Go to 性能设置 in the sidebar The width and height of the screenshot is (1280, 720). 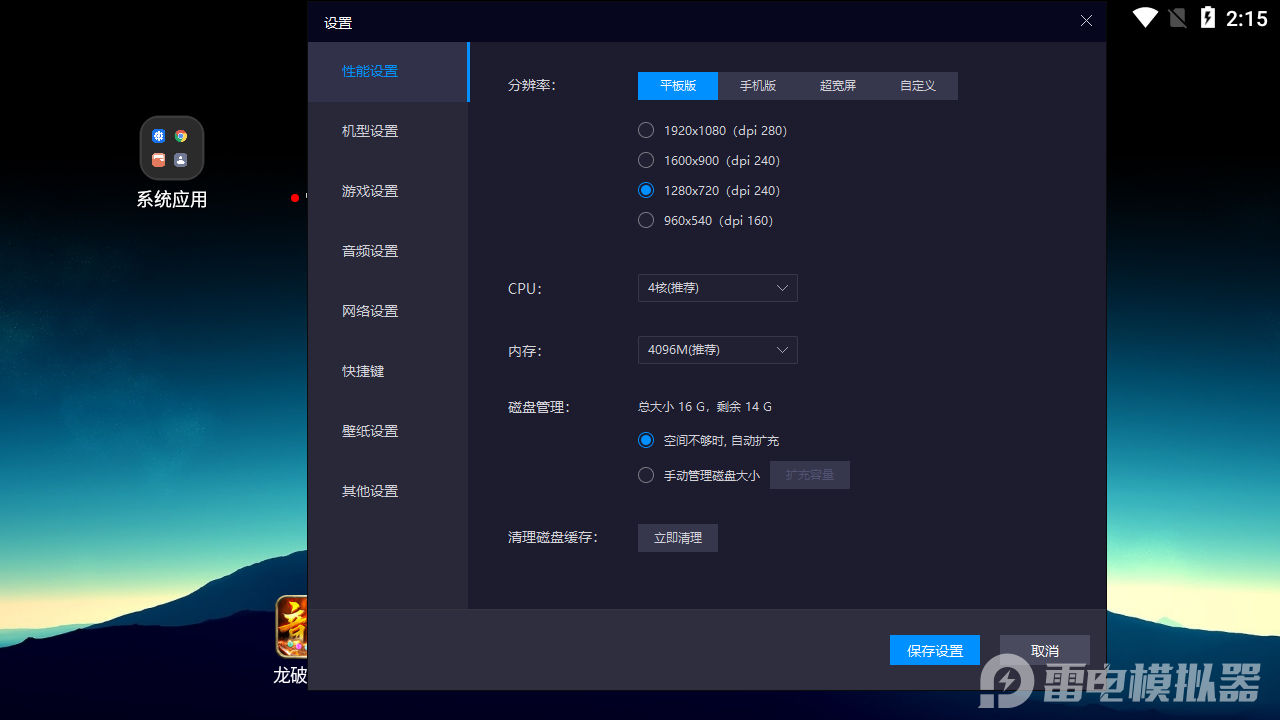388,72
